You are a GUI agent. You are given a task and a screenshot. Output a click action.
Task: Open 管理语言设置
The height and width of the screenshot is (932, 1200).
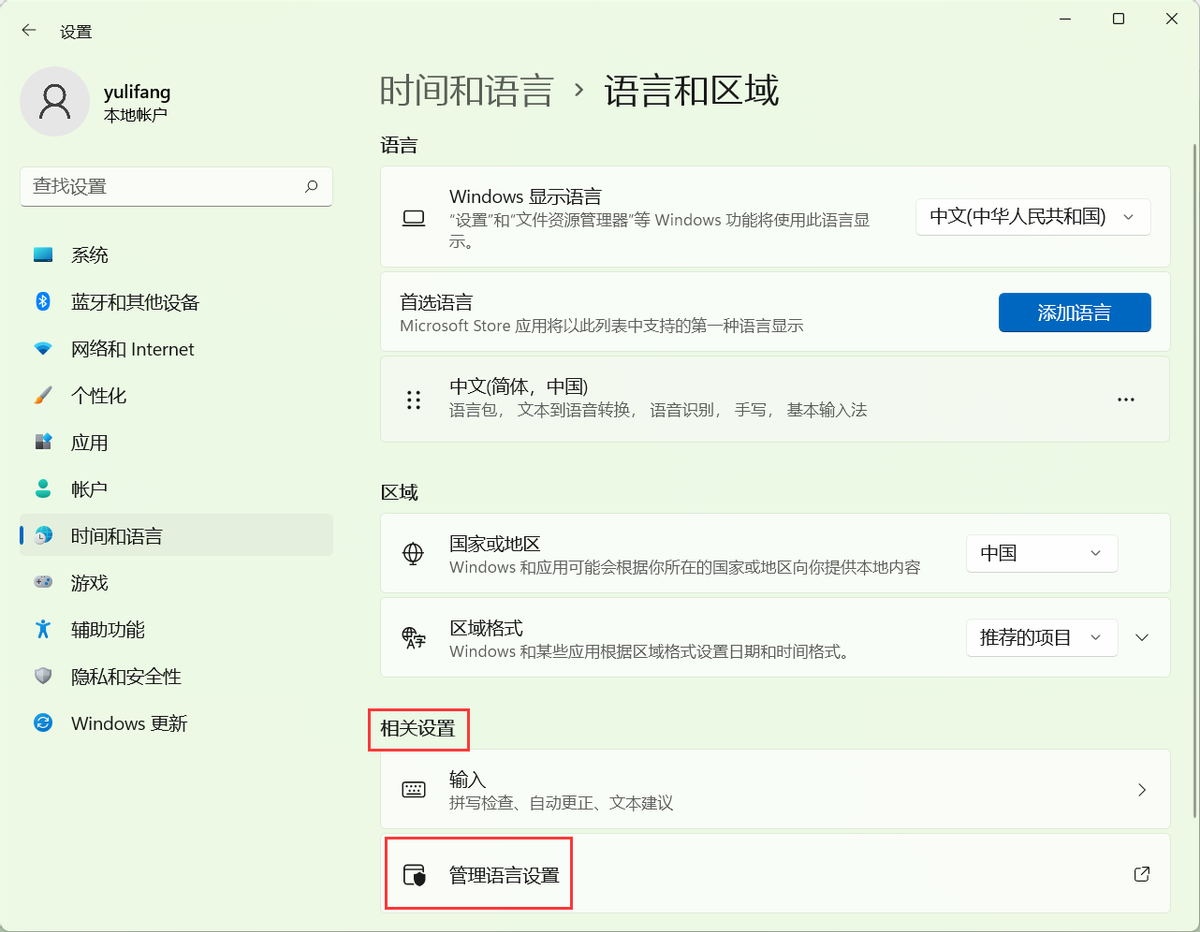(x=775, y=875)
